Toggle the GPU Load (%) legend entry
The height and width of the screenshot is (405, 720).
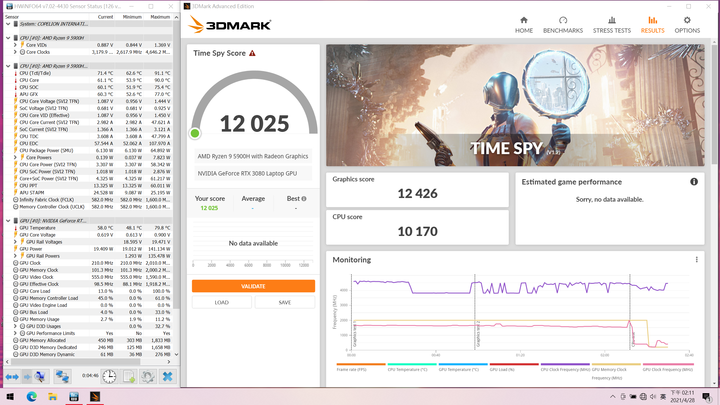(514, 366)
